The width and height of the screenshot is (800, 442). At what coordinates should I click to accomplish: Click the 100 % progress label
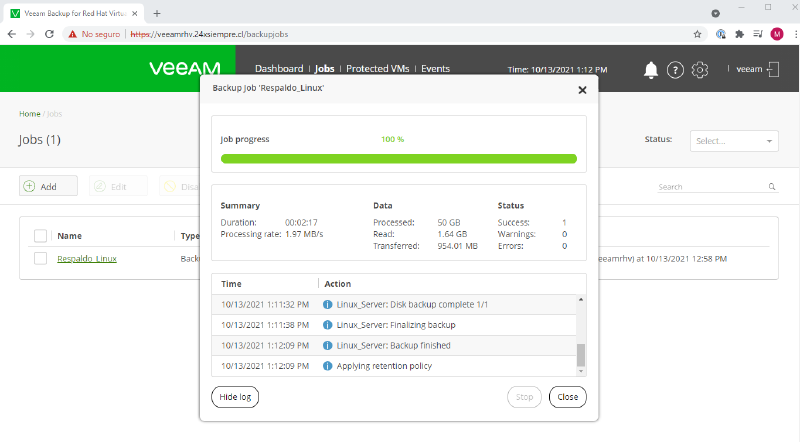(x=392, y=139)
